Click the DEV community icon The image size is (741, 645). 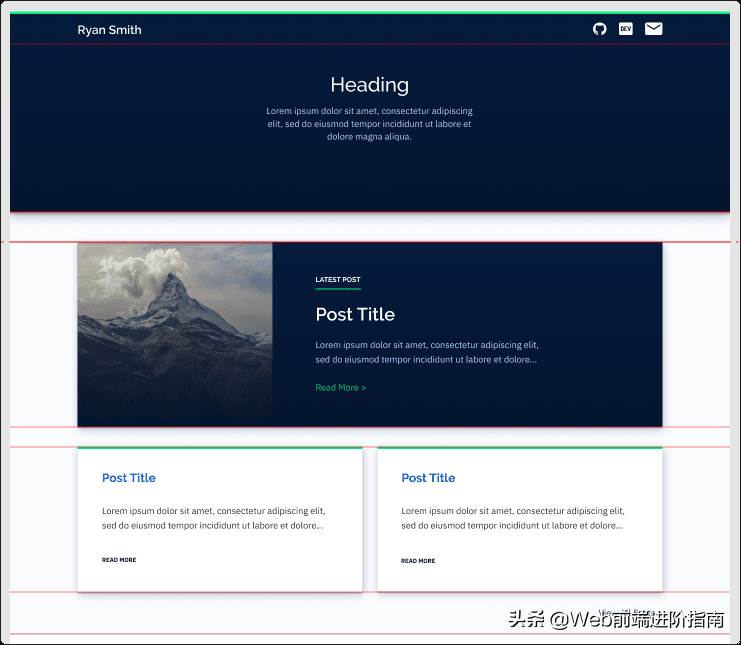[626, 29]
